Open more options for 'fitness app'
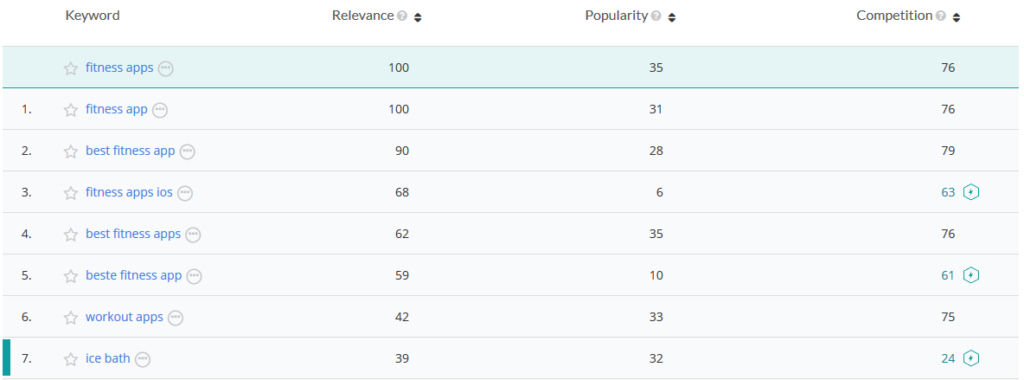Image resolution: width=1024 pixels, height=380 pixels. (160, 110)
